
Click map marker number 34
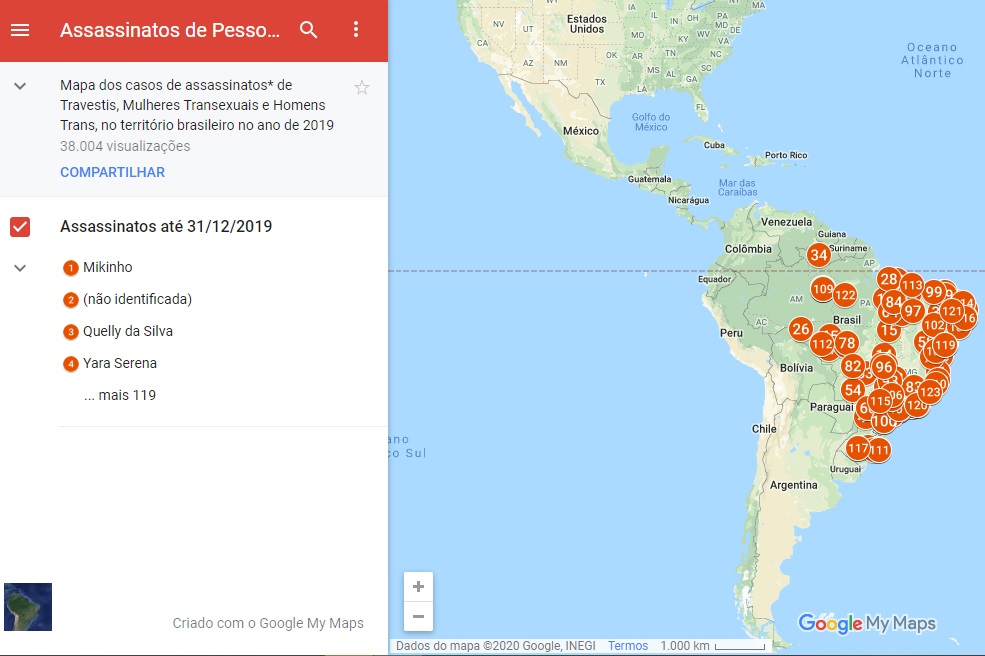[819, 254]
